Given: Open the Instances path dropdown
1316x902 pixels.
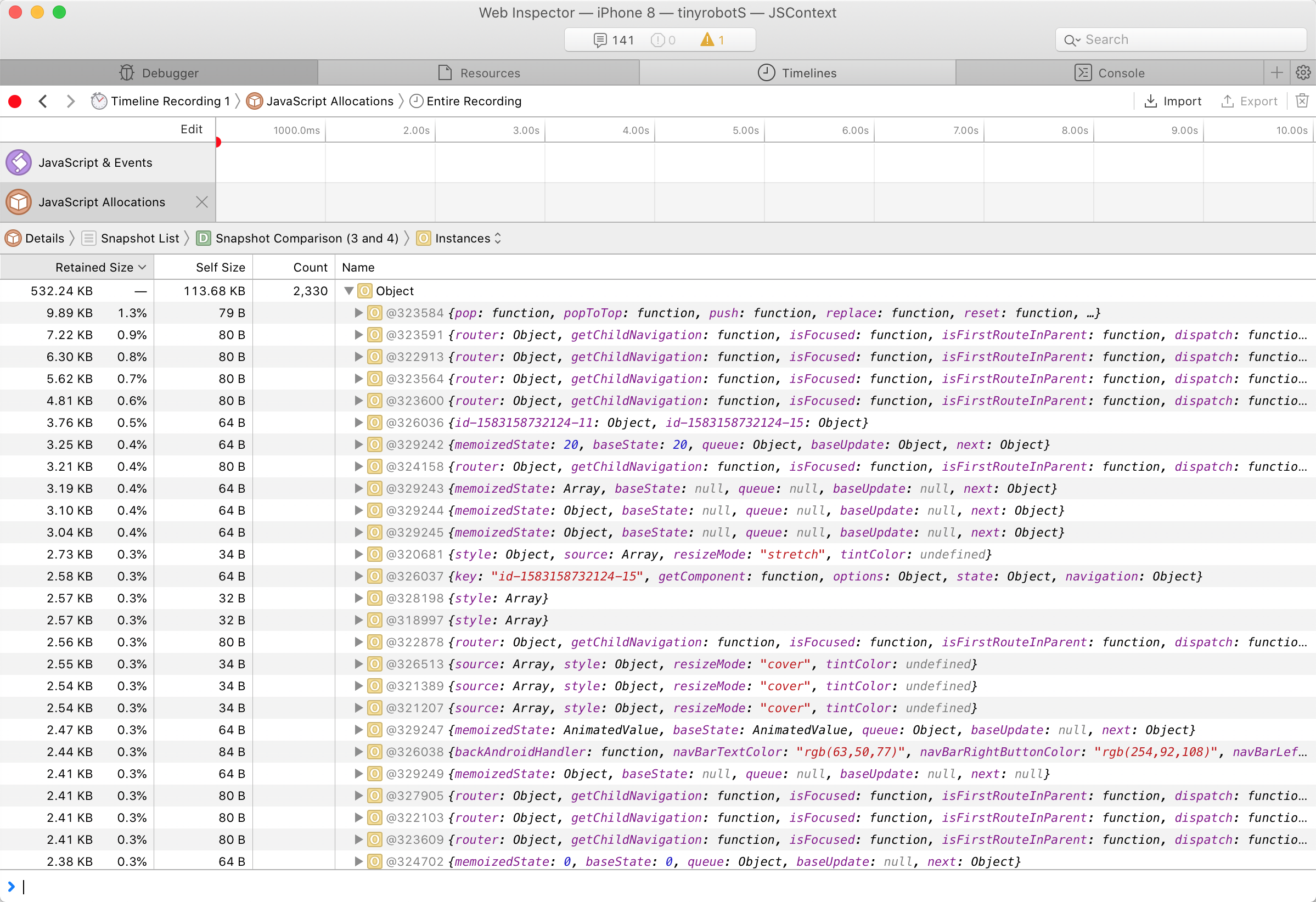Looking at the screenshot, I should [497, 238].
